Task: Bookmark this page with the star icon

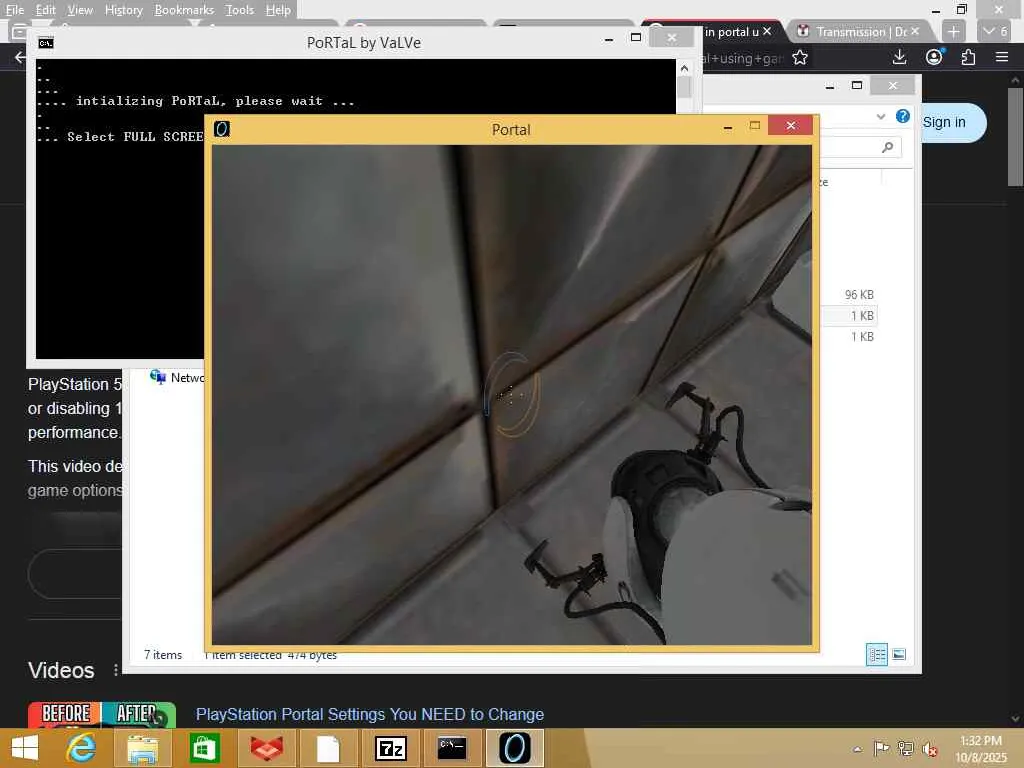Action: 800,58
